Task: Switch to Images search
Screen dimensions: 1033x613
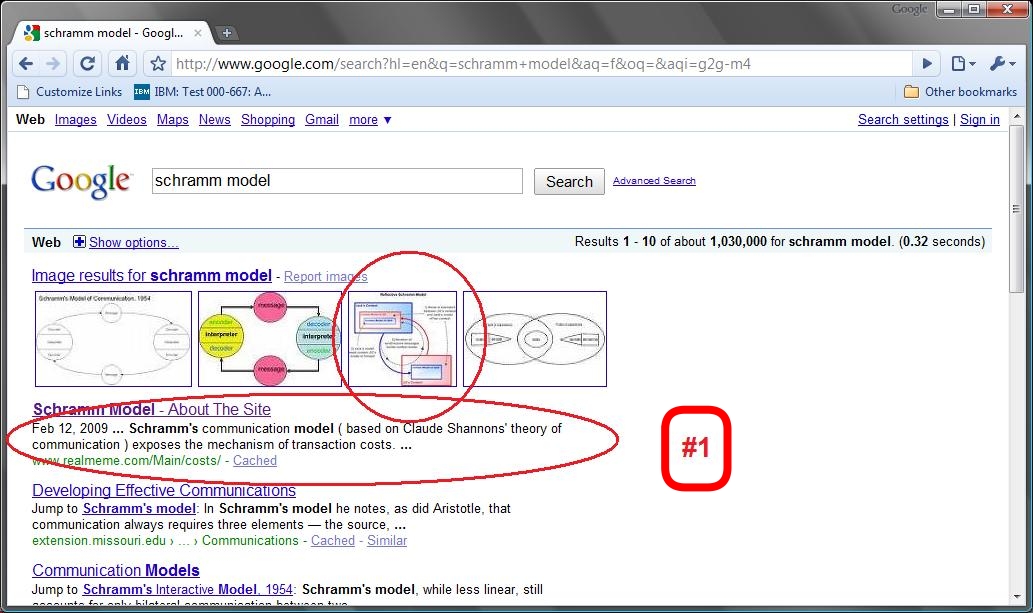Action: click(x=76, y=119)
